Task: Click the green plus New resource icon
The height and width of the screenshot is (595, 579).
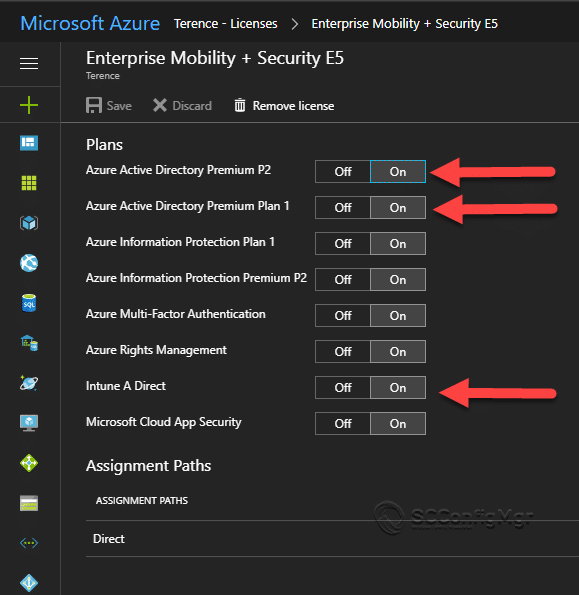Action: pos(29,105)
